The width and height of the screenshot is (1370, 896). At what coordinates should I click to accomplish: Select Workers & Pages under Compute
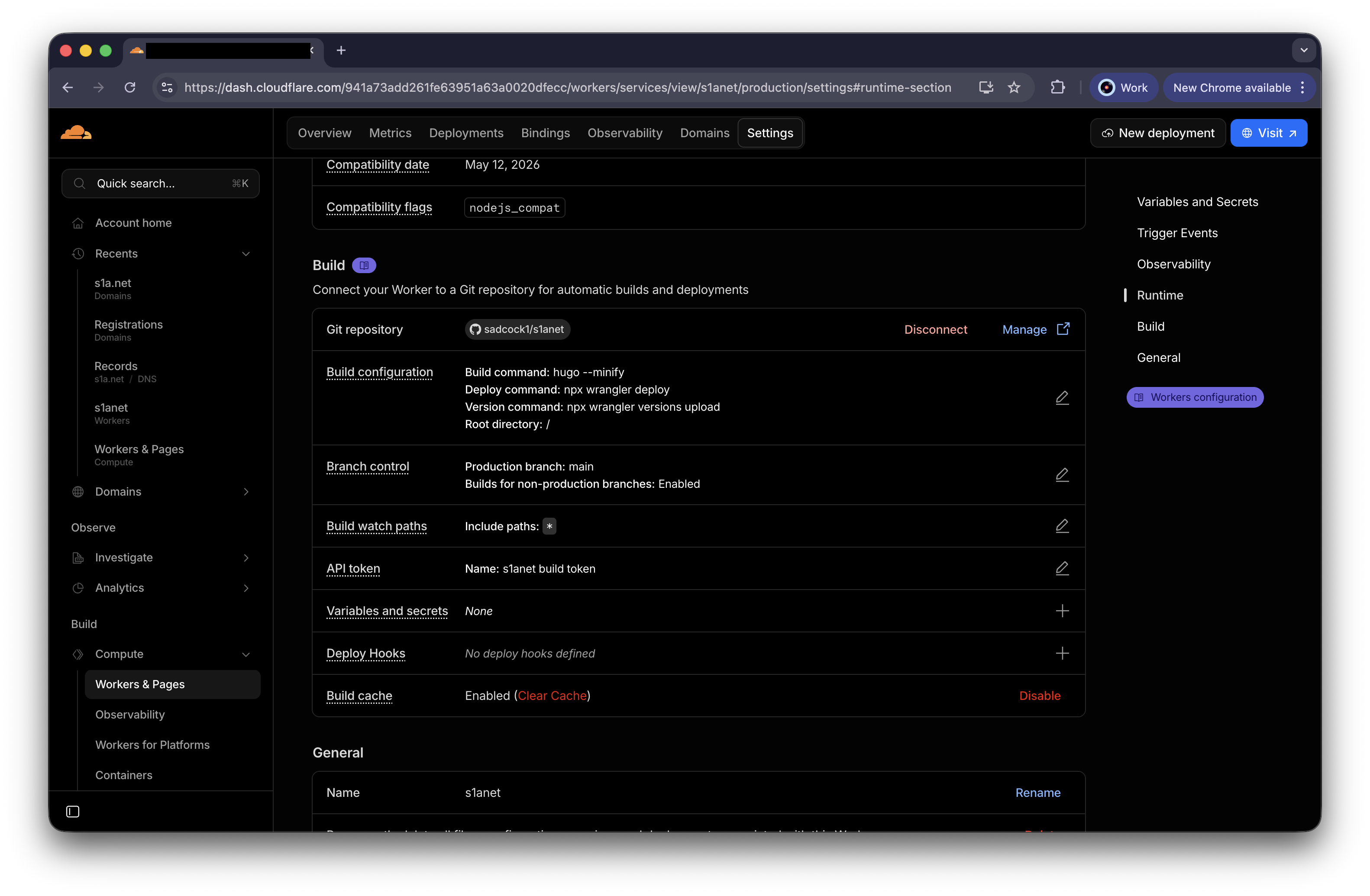(172, 684)
